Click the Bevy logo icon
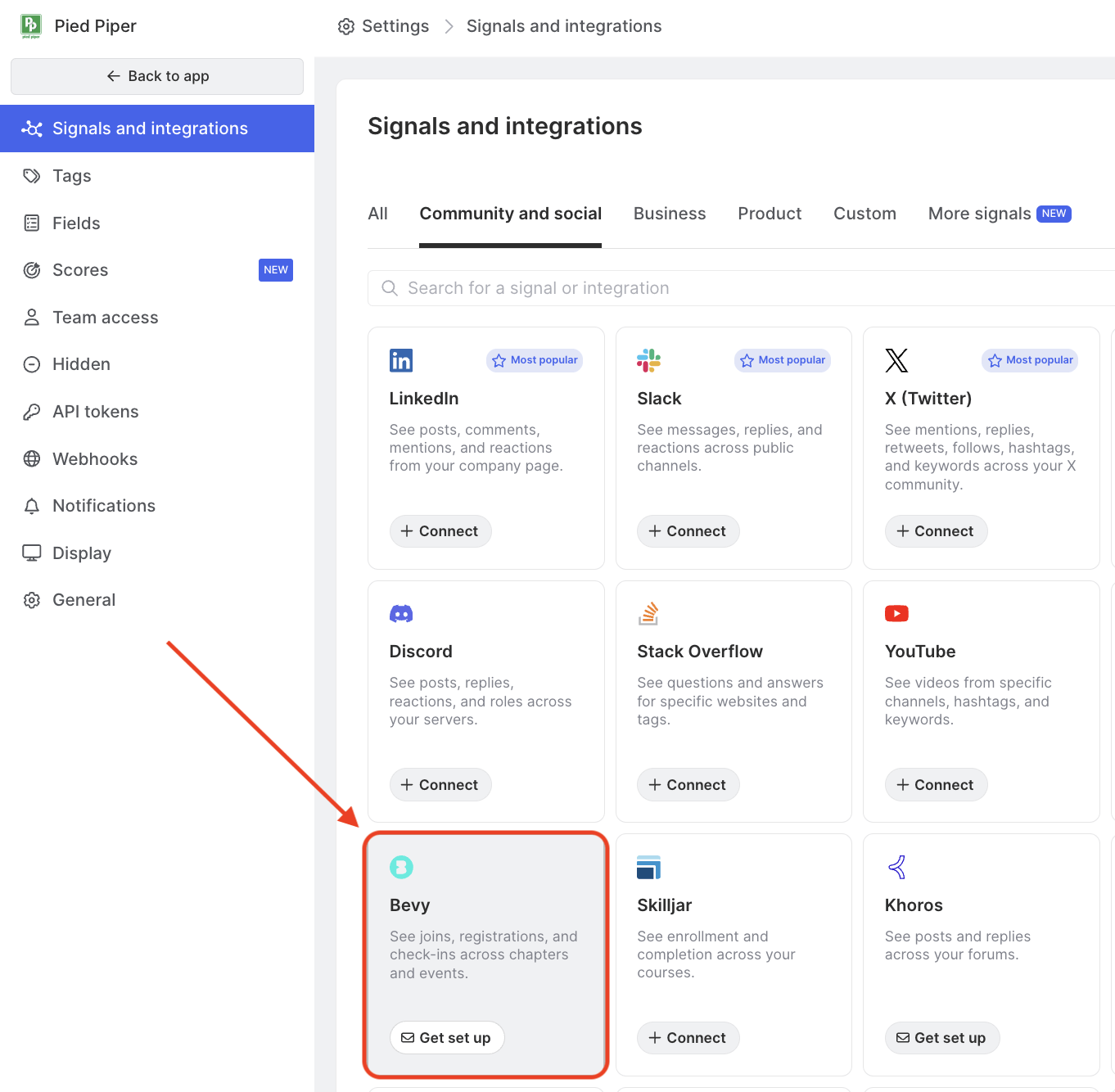The width and height of the screenshot is (1115, 1092). pyautogui.click(x=401, y=867)
